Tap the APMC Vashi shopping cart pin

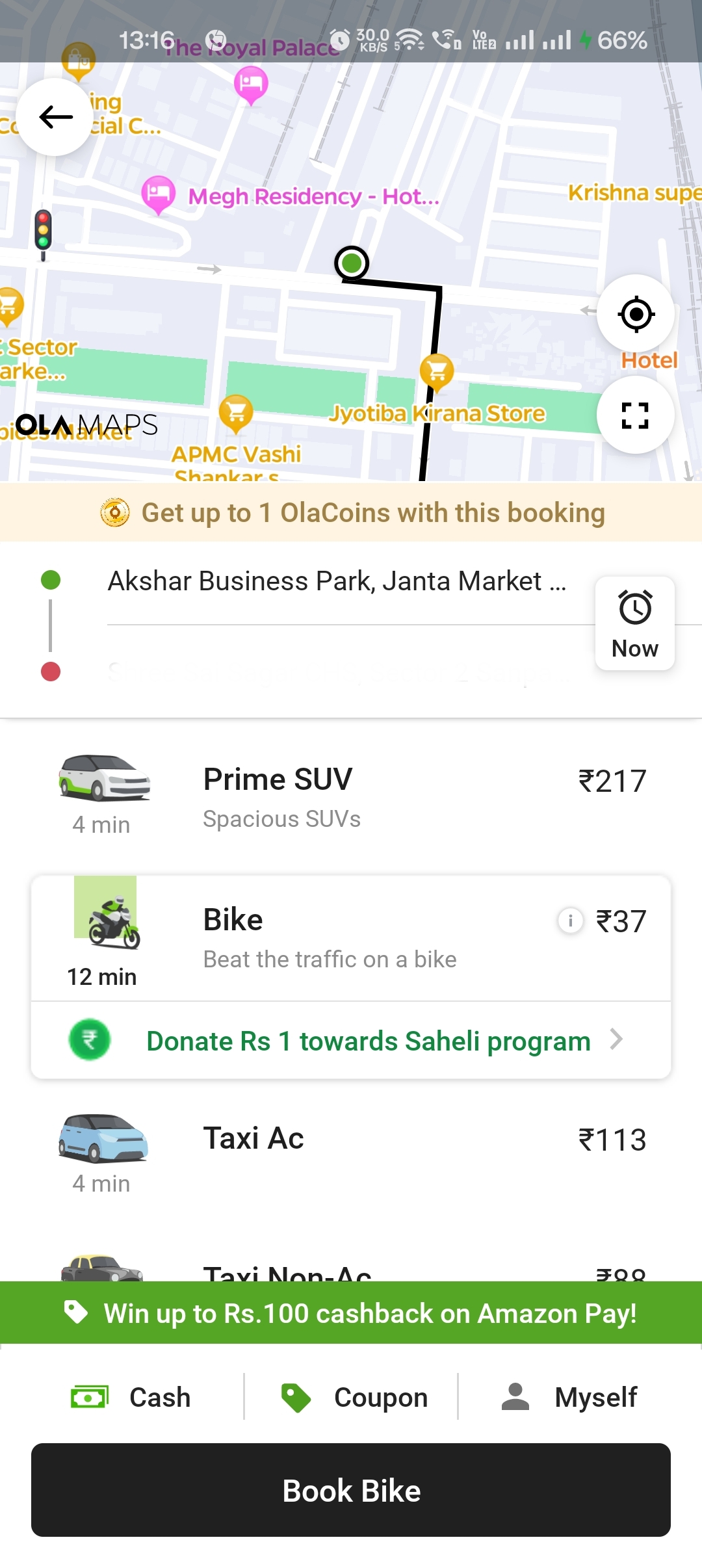[236, 412]
